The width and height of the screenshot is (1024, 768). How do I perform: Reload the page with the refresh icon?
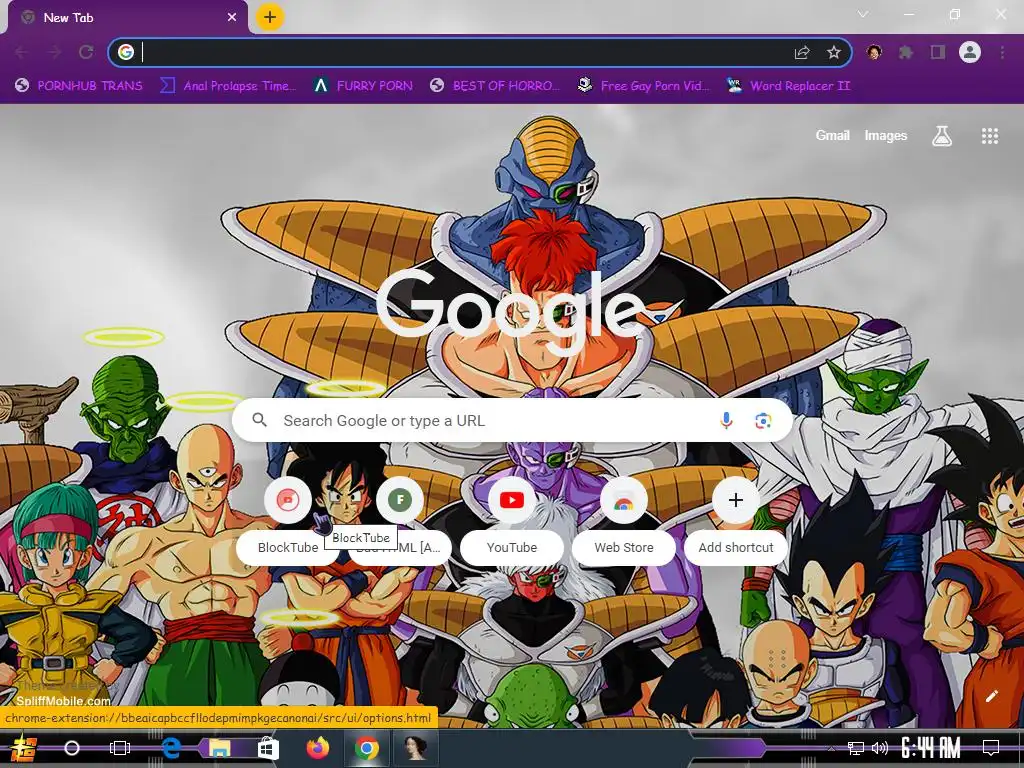(86, 52)
